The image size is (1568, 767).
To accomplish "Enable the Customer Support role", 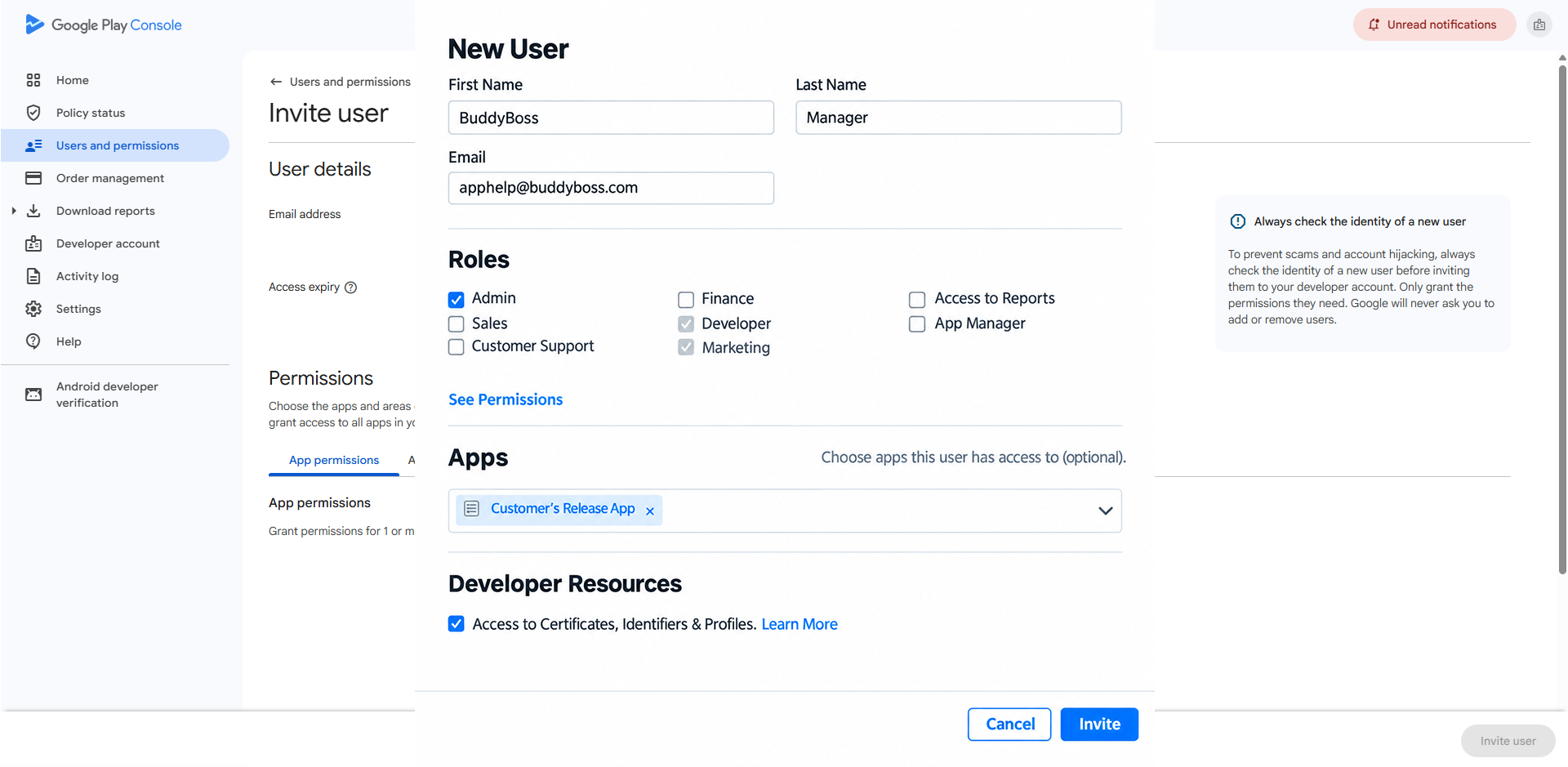I will [x=457, y=347].
